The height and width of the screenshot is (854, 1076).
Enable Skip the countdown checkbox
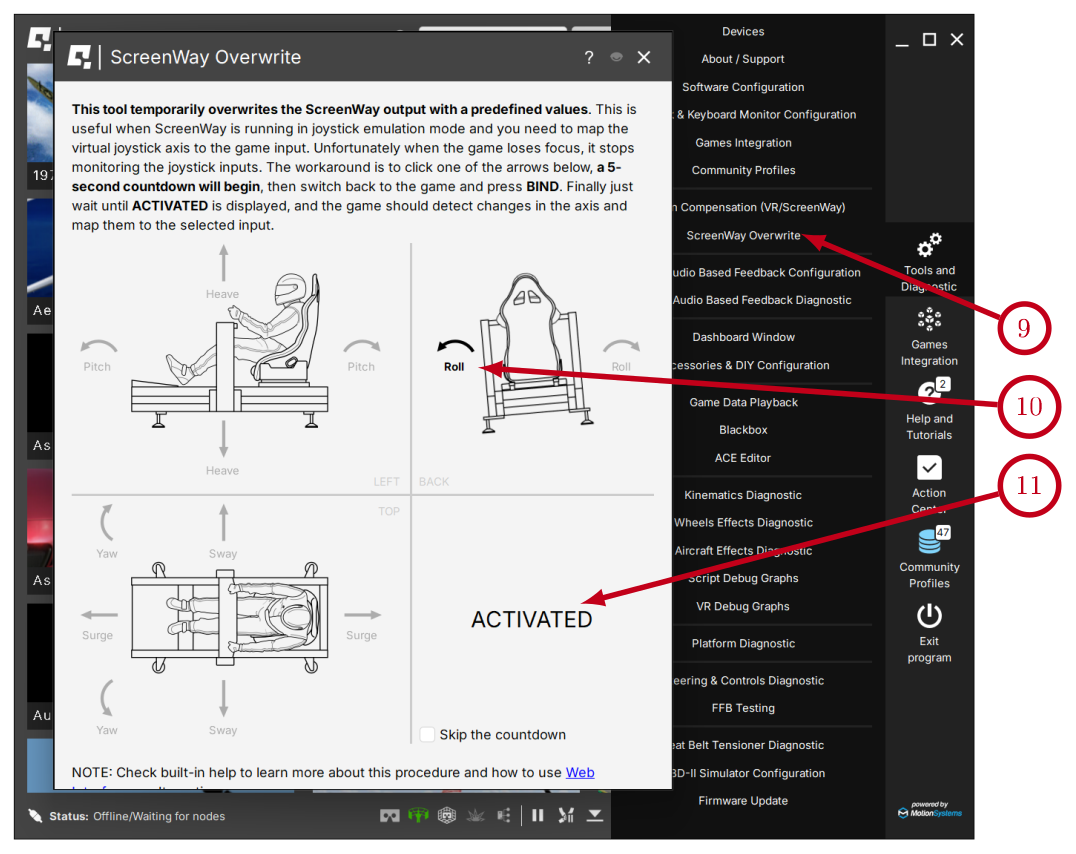click(x=428, y=734)
